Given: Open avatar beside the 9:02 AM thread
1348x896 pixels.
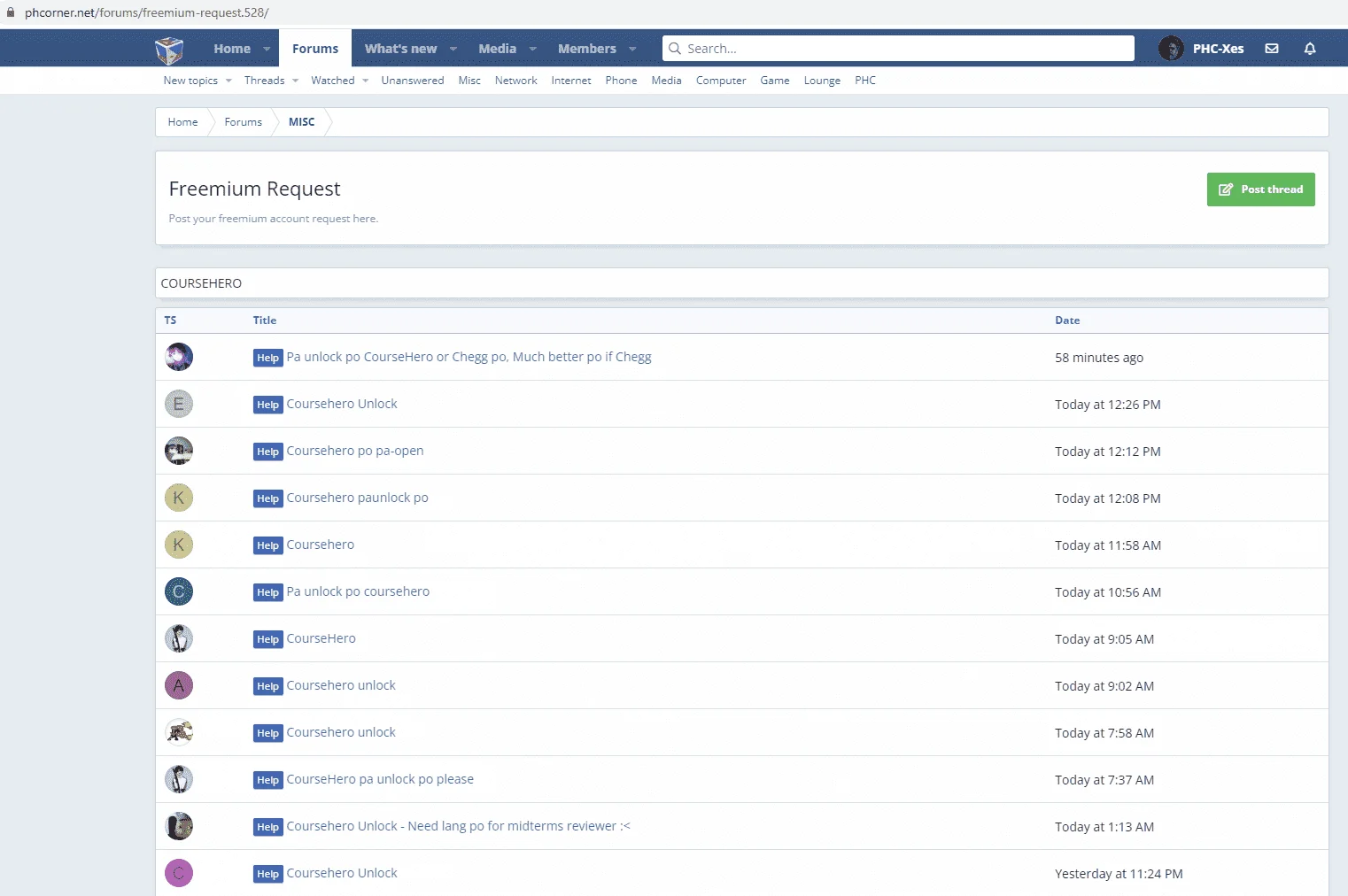Looking at the screenshot, I should pyautogui.click(x=179, y=685).
